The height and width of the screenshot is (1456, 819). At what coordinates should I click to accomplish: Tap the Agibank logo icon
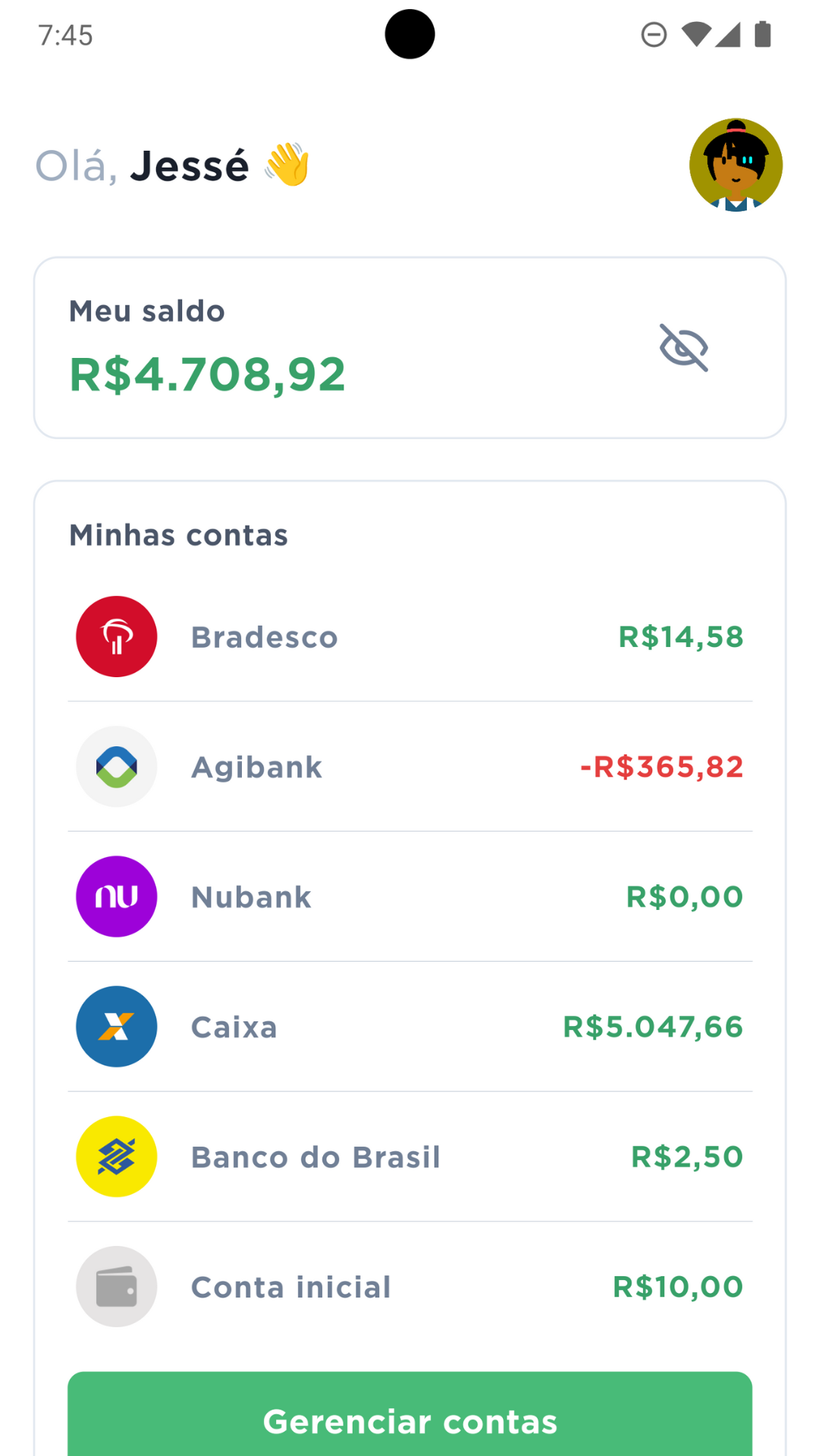116,767
